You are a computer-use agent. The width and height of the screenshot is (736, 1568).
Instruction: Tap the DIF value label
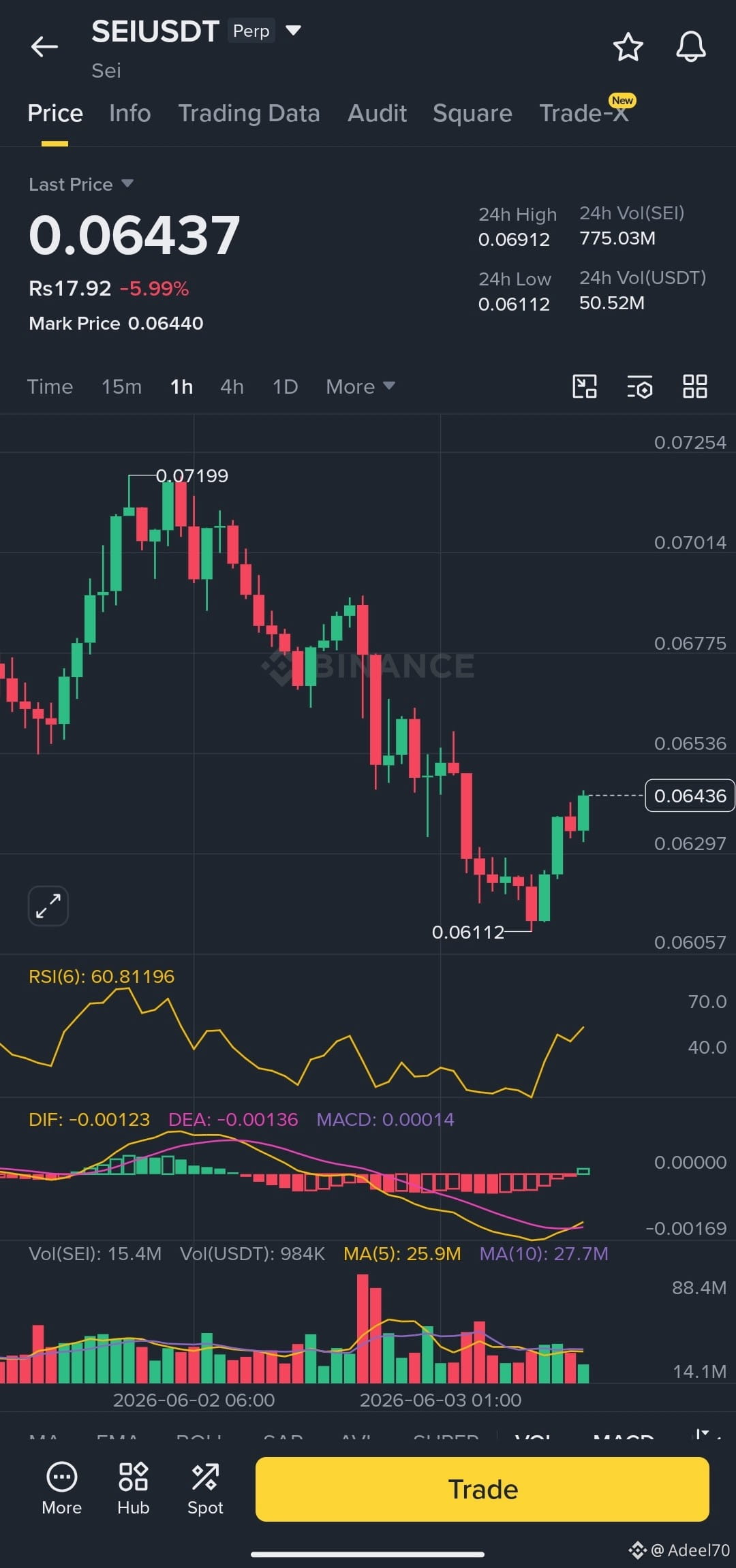click(x=89, y=1120)
